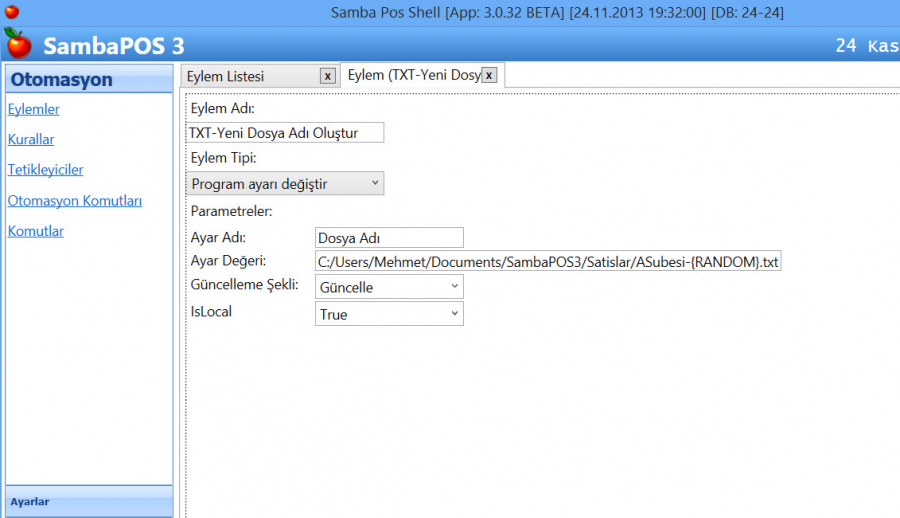Click the Ayar Değeri: label
This screenshot has height=518, width=900.
pos(228,261)
